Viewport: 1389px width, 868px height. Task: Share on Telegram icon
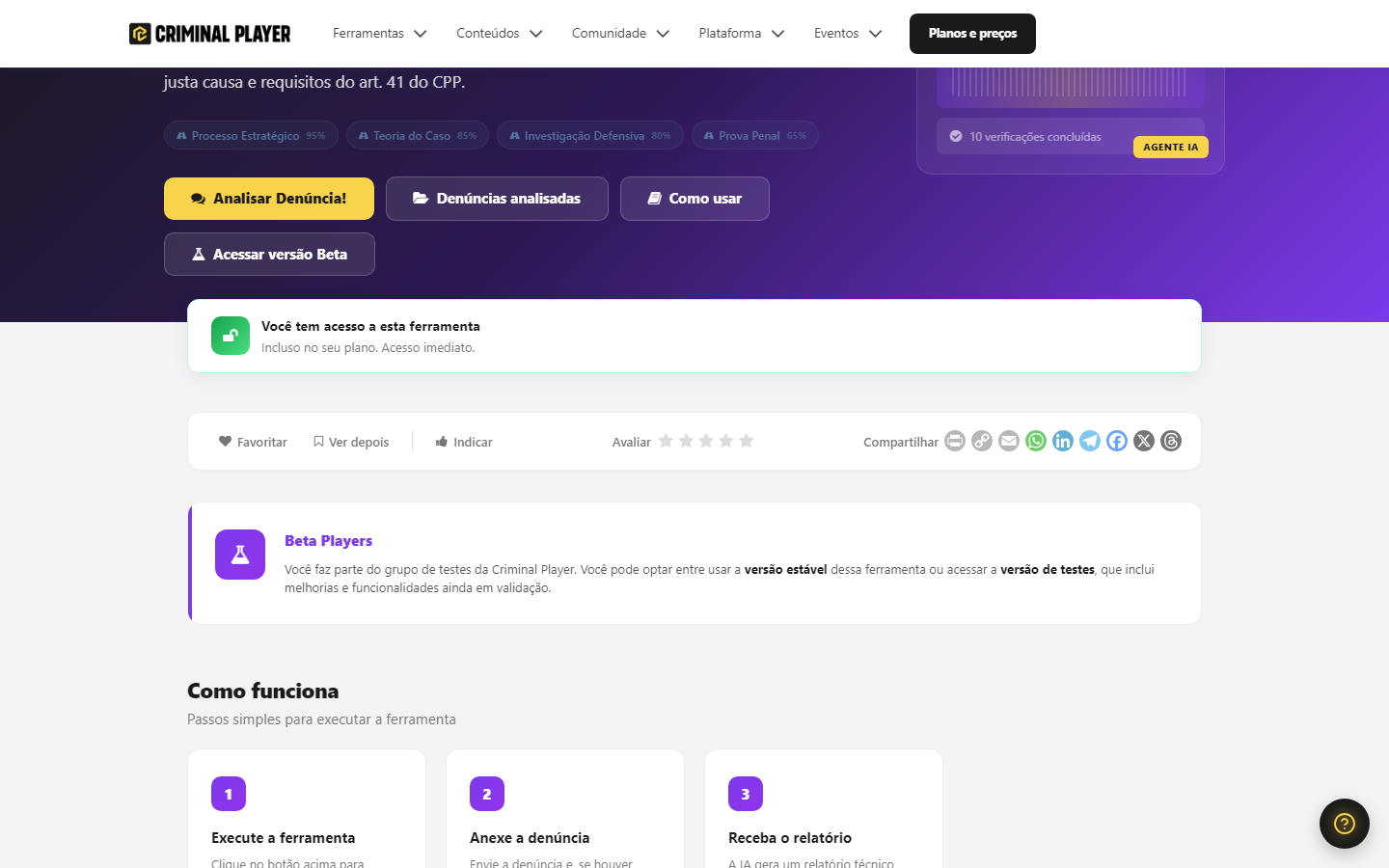1090,441
